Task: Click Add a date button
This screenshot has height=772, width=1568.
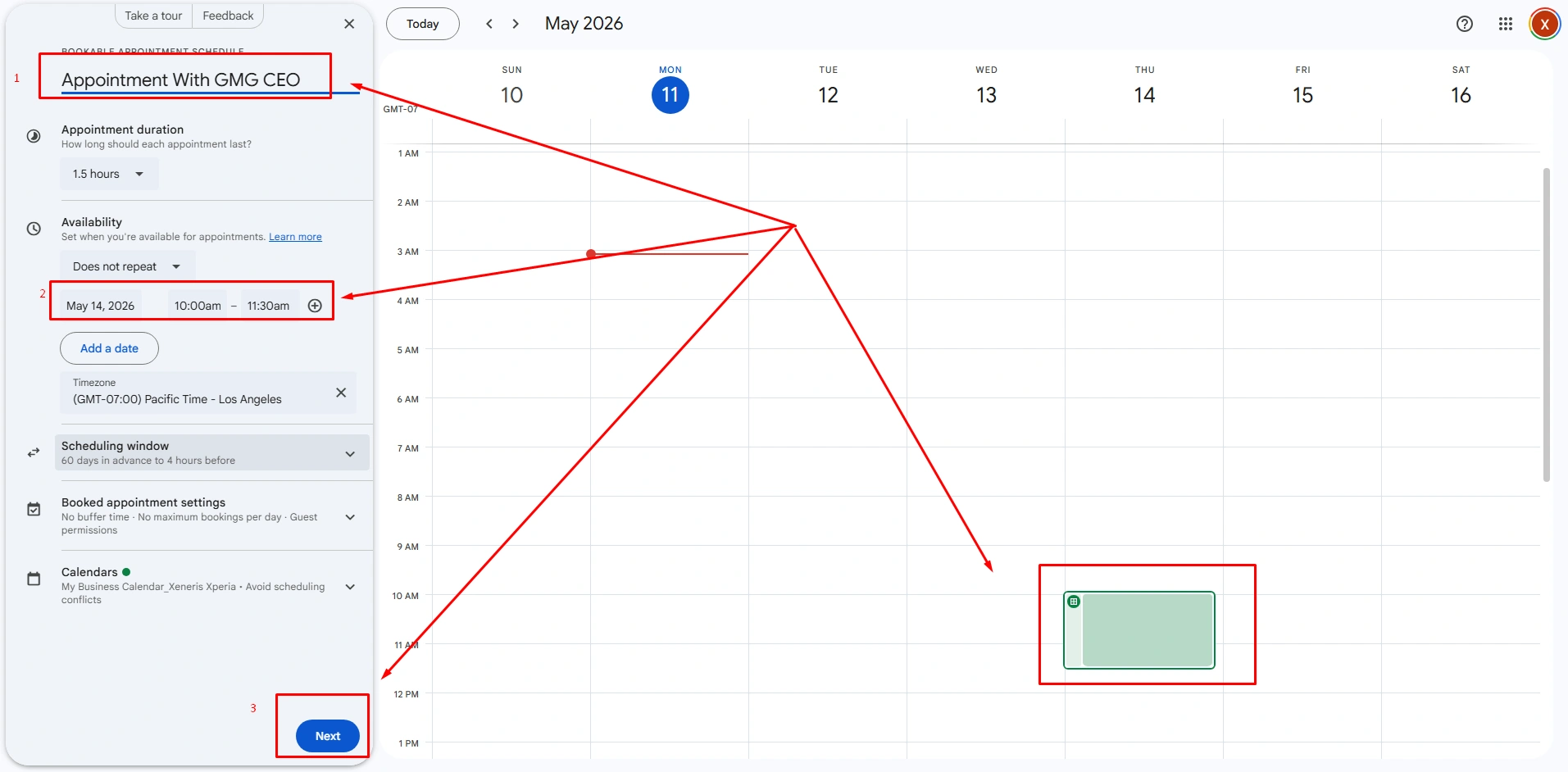Action: 109,348
